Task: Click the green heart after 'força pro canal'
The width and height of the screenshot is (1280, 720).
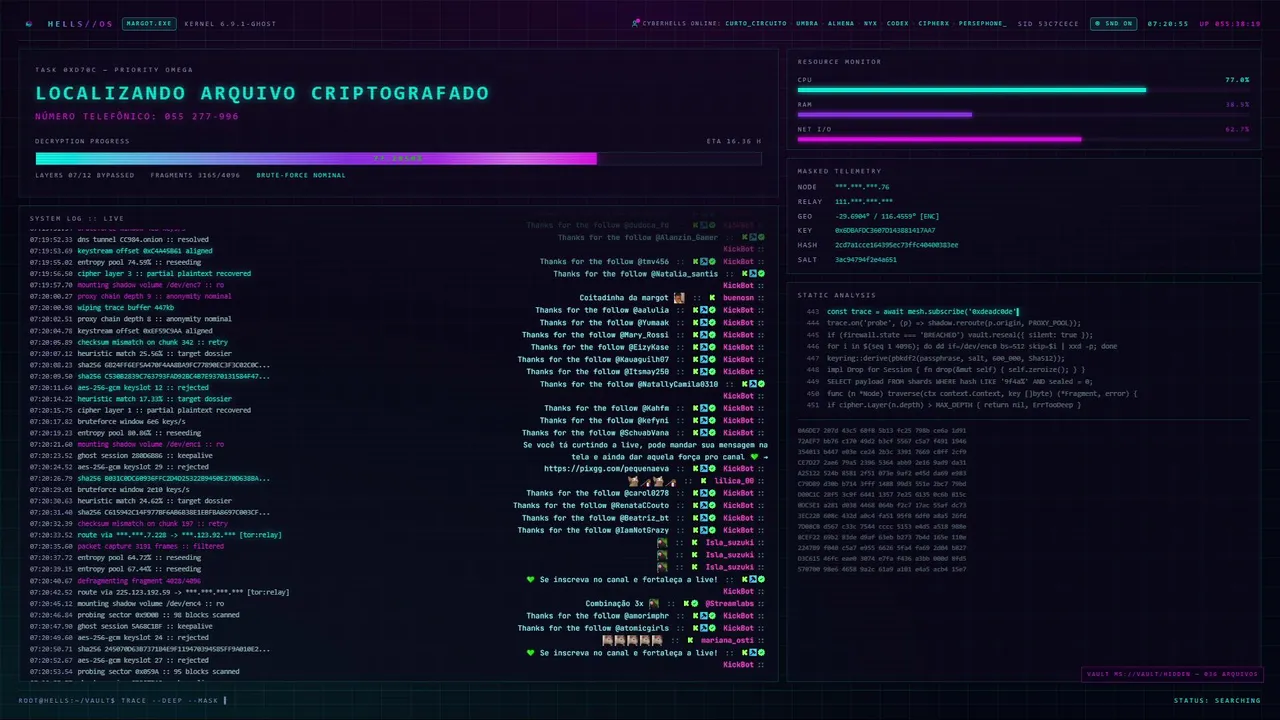Action: [x=755, y=456]
